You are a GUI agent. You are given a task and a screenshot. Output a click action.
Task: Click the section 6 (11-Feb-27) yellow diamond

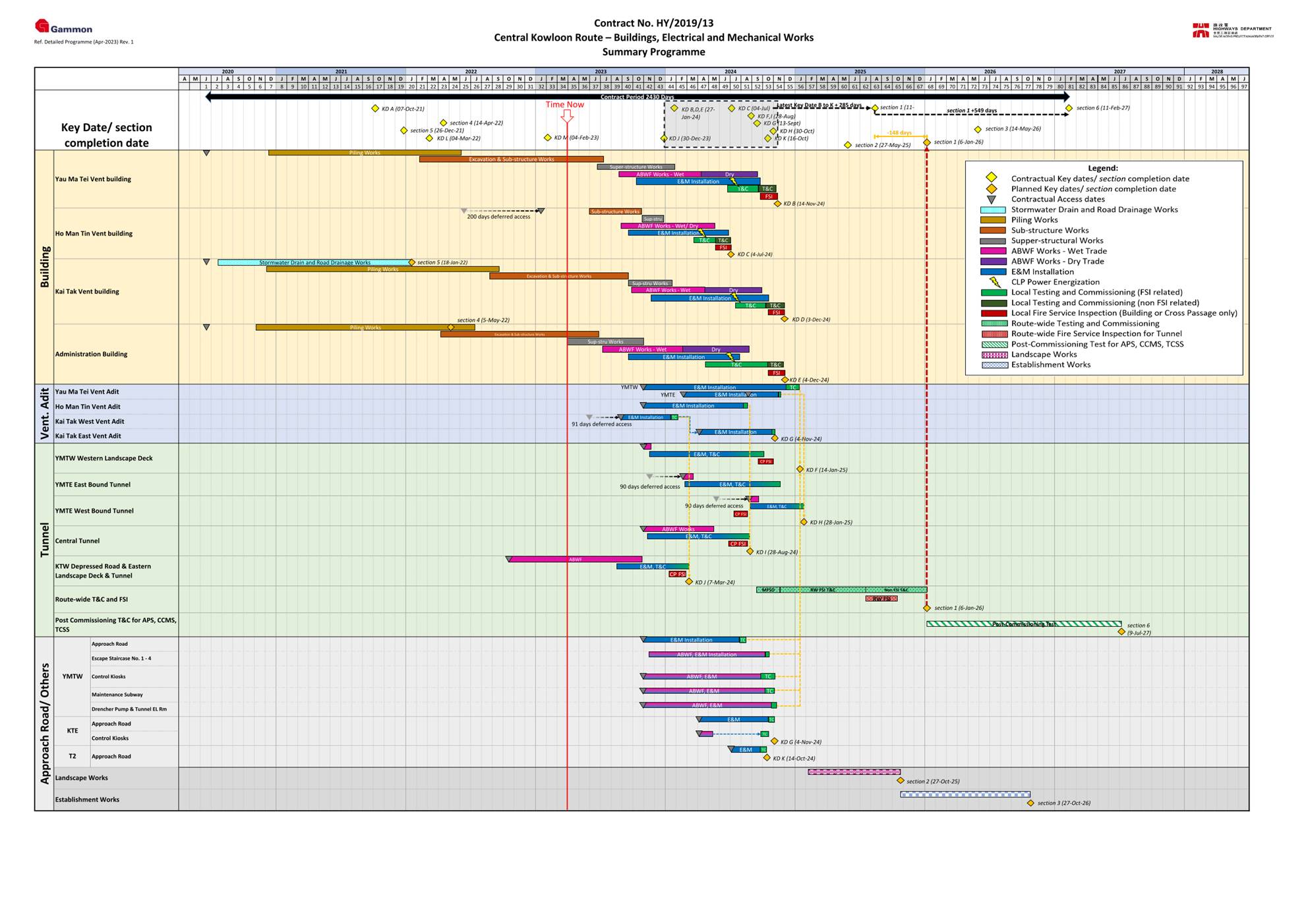(x=1069, y=108)
